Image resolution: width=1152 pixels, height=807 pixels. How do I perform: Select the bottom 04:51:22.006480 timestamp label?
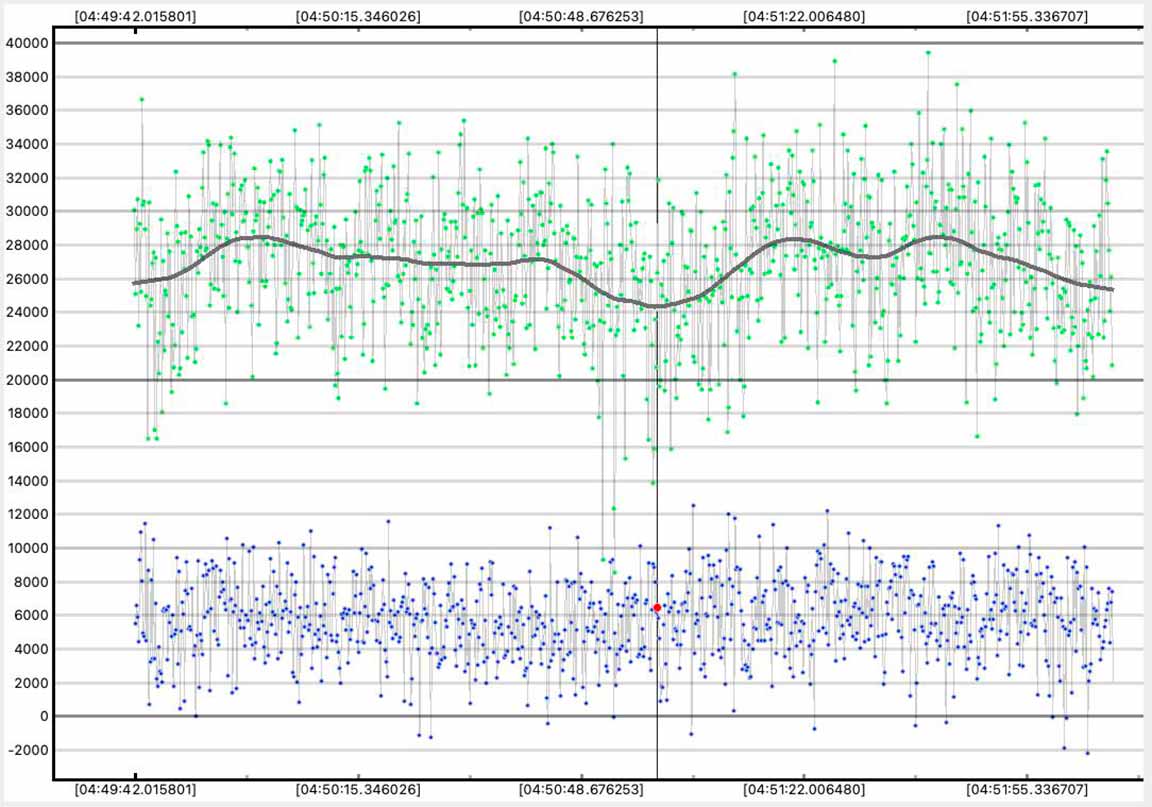coord(804,790)
